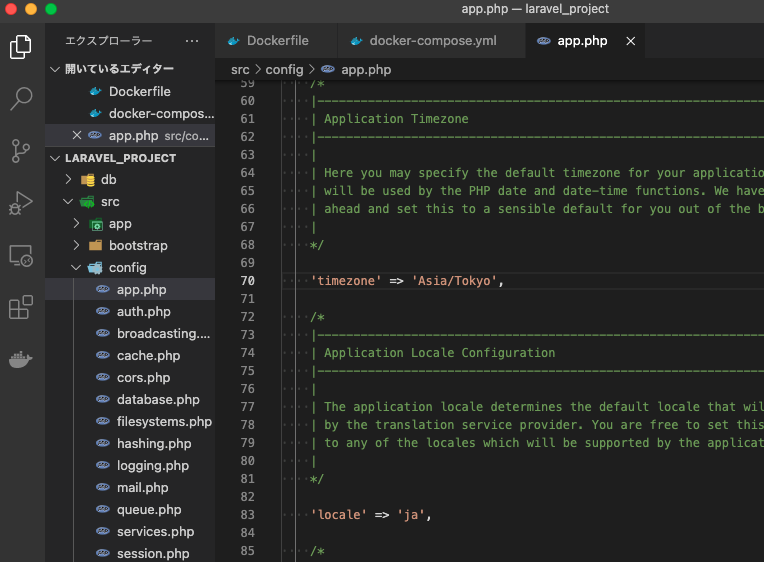Switch to the docker-compose.yml tab
Image resolution: width=764 pixels, height=562 pixels.
coord(432,41)
